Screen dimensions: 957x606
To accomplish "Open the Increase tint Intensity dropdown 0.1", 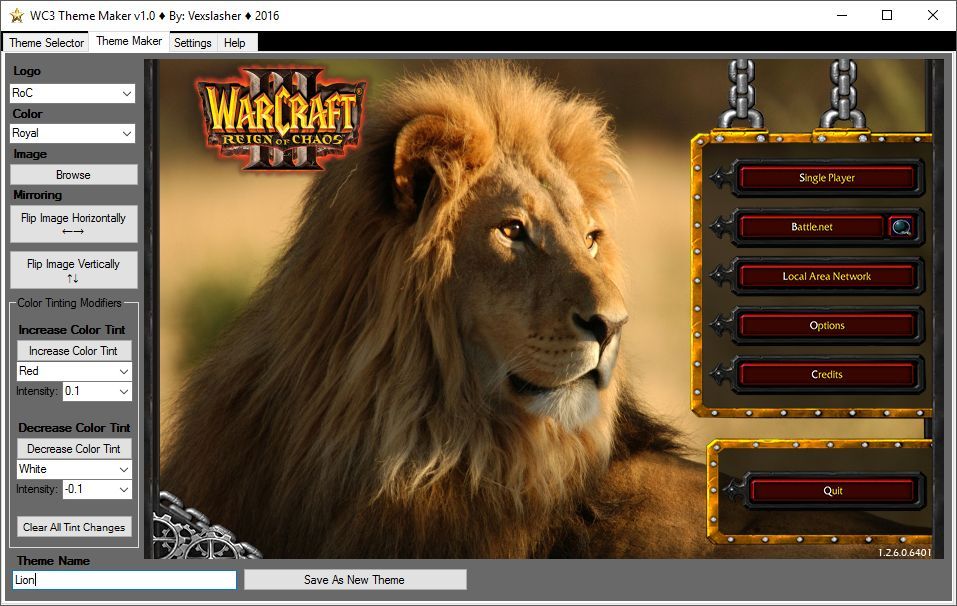I will 97,391.
